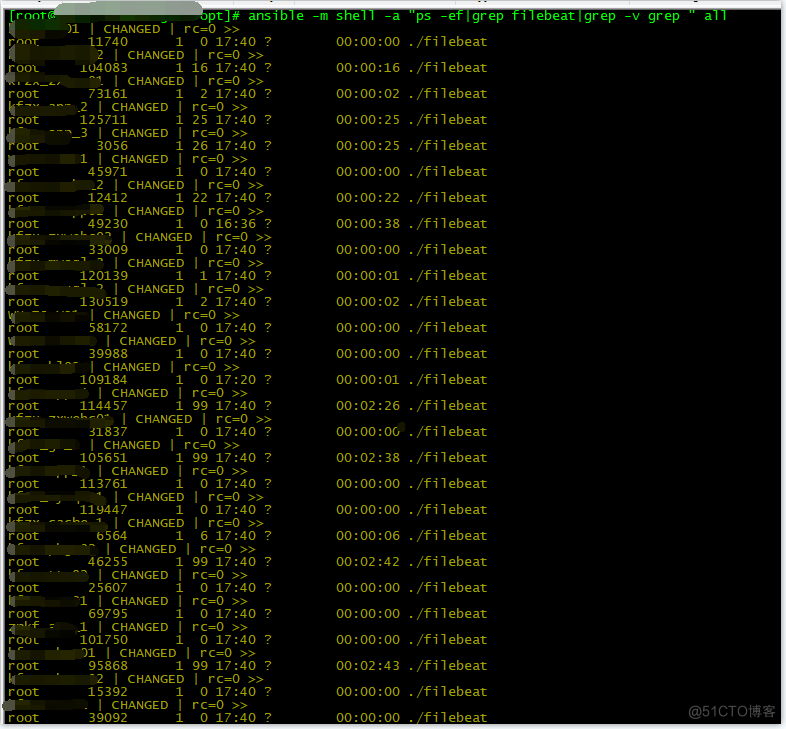Select CPU time 00:02:42
Viewport: 786px width, 729px height.
coord(368,563)
